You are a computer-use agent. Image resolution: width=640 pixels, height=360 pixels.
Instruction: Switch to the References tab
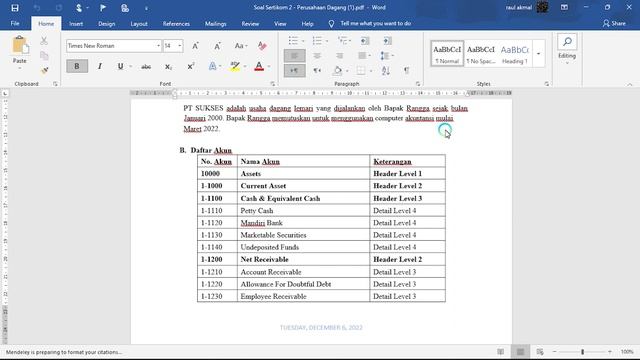pyautogui.click(x=176, y=24)
